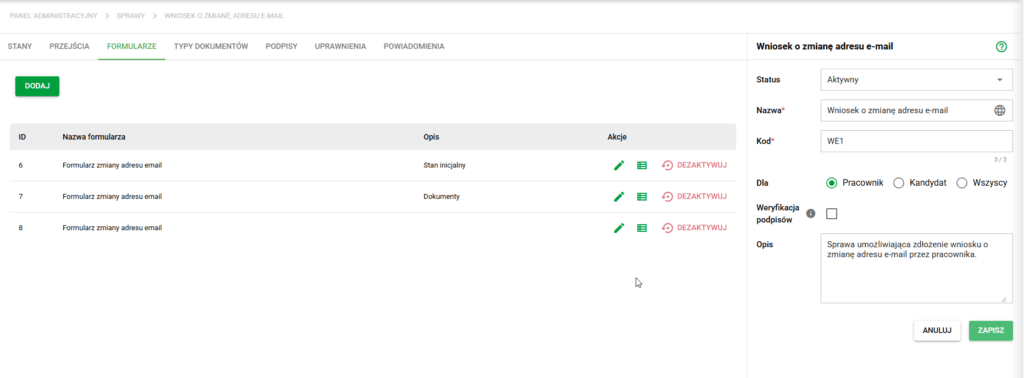This screenshot has width=1024, height=378.
Task: Click the Stan inicjalny description cell
Action: click(444, 165)
